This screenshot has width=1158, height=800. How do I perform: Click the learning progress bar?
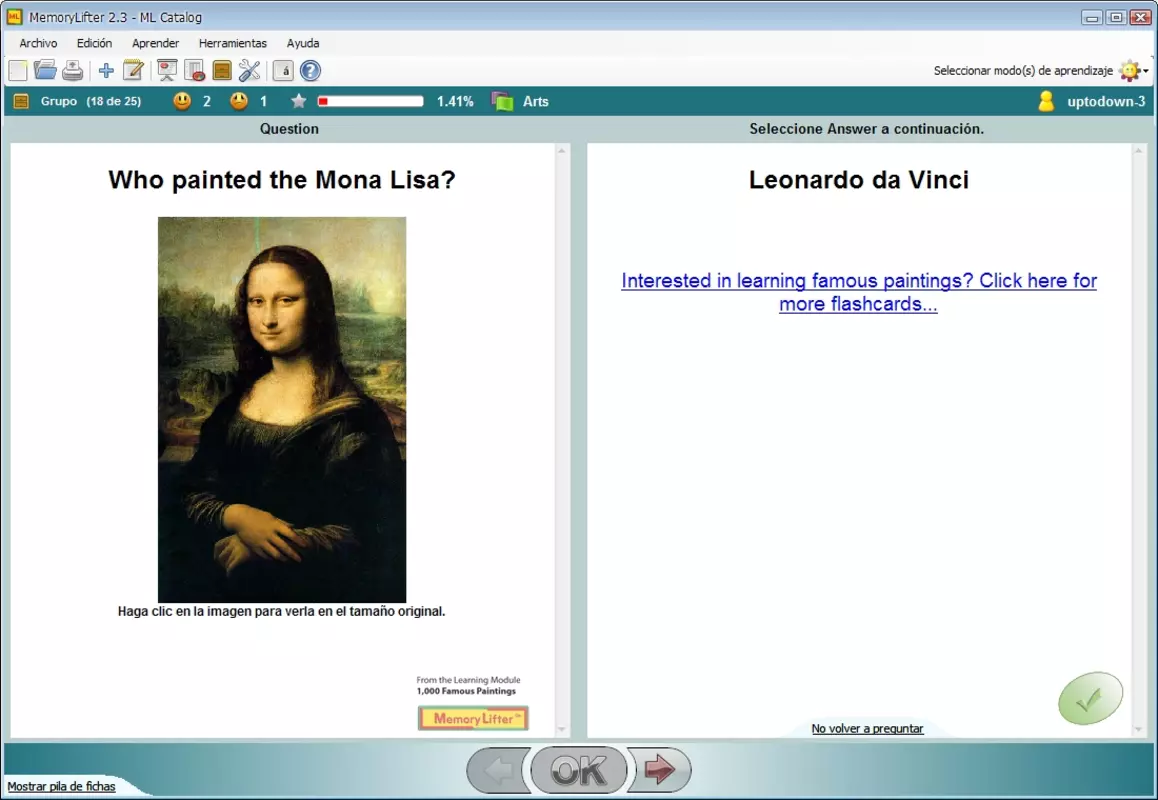pos(371,101)
